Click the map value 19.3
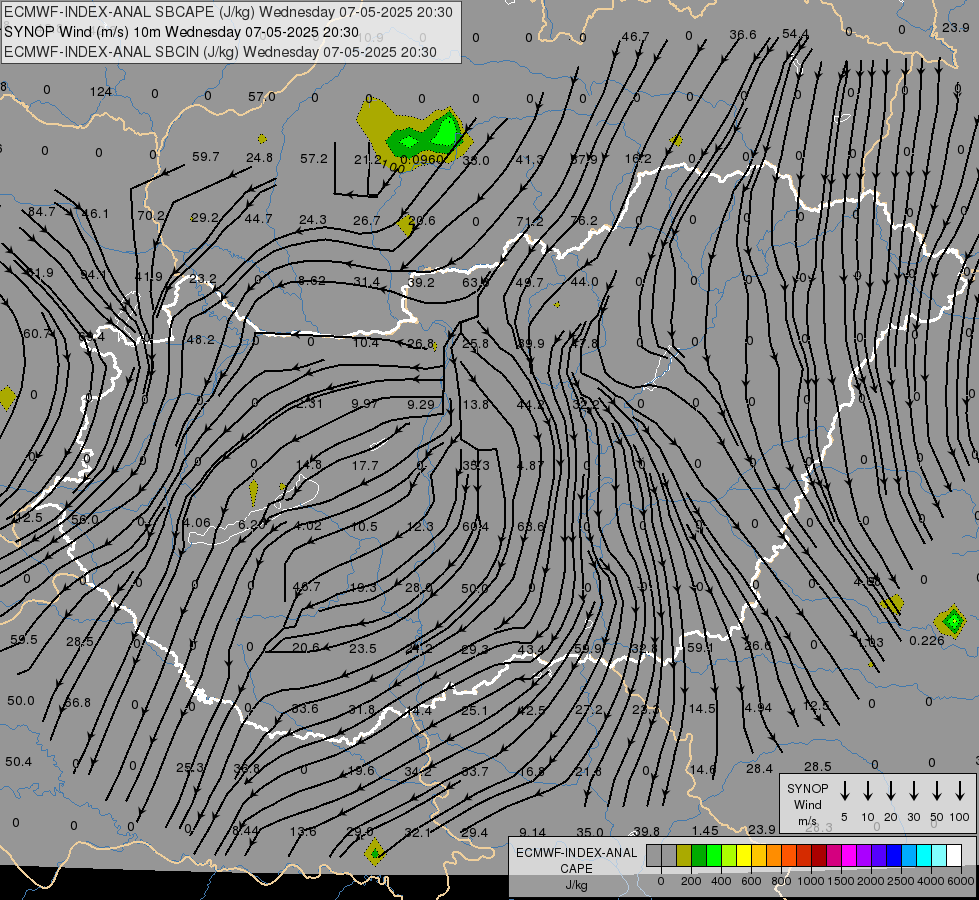 click(363, 588)
